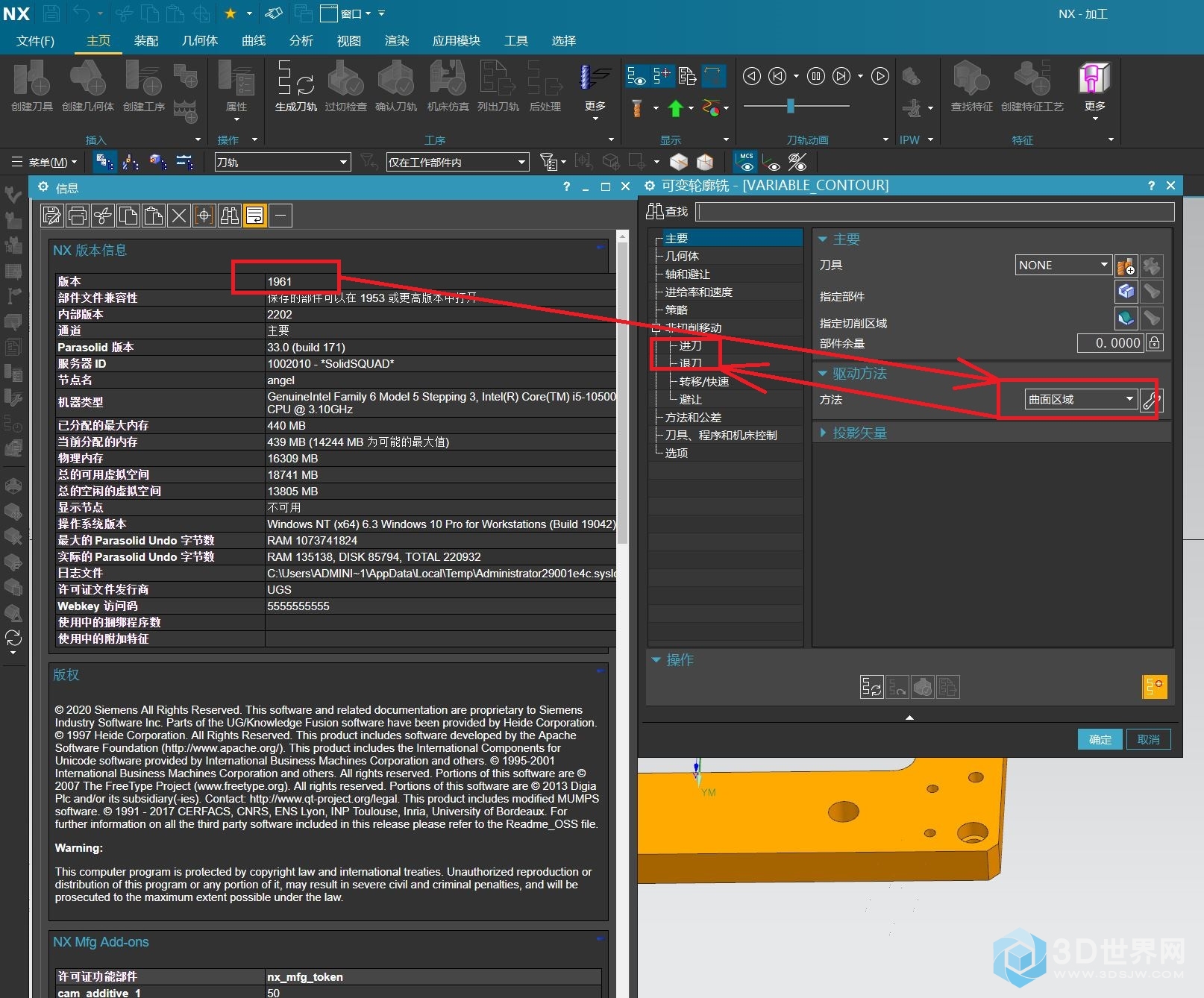Click binoculars find icon in Info toolbar
Viewport: 1204px width, 998px height.
click(x=229, y=216)
